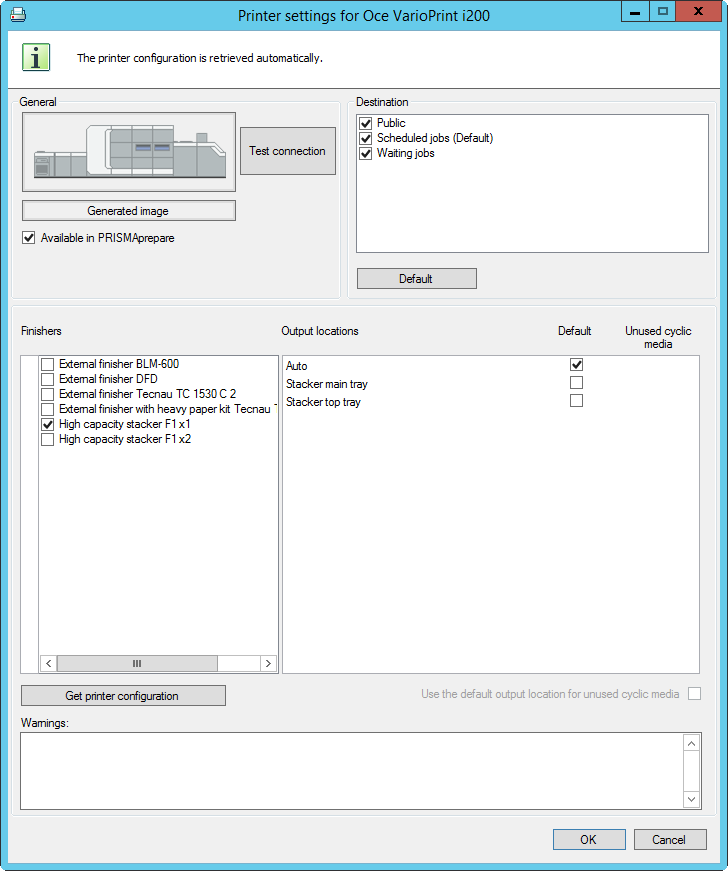Image resolution: width=728 pixels, height=871 pixels.
Task: Click the printer icon in title bar
Action: (18, 14)
